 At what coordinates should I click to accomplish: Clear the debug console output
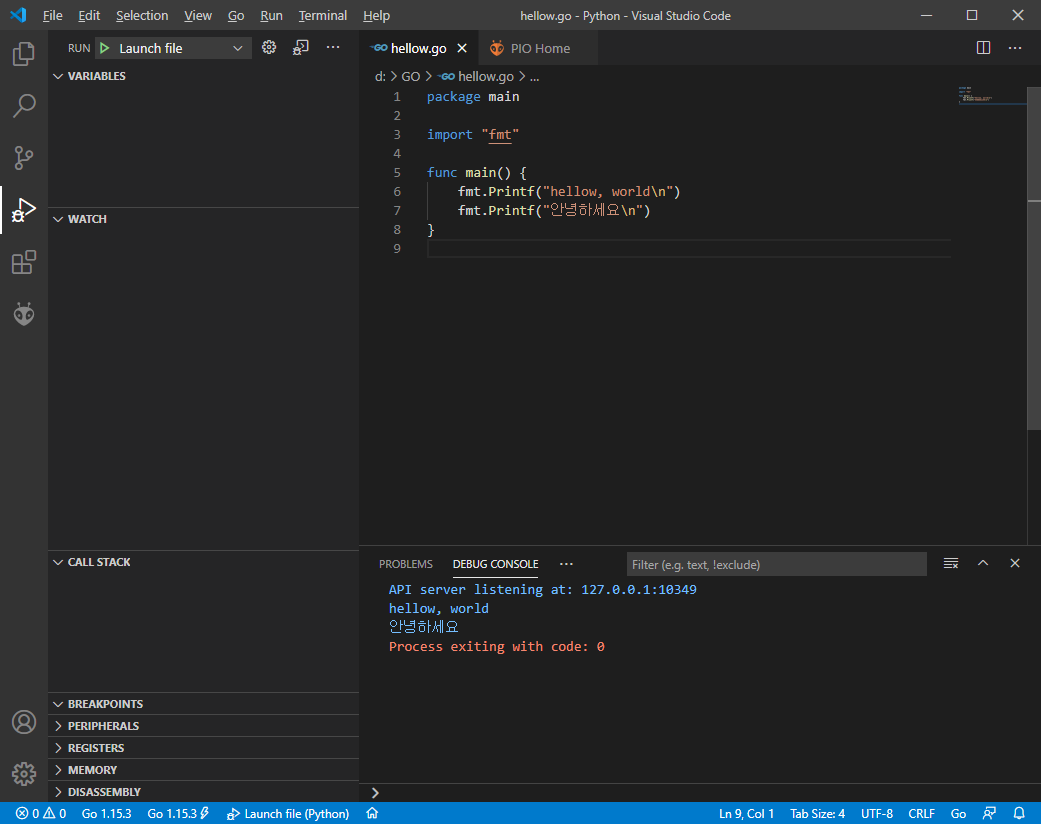coord(951,564)
